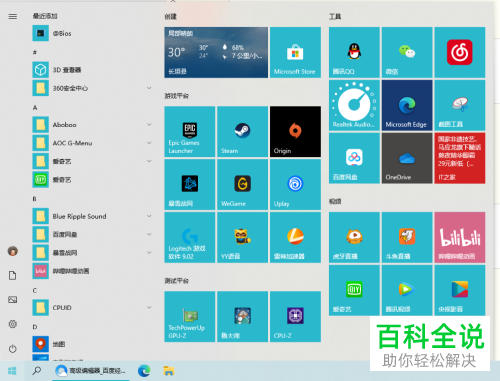Select the 工具 group title
This screenshot has width=500, height=381.
[x=335, y=16]
